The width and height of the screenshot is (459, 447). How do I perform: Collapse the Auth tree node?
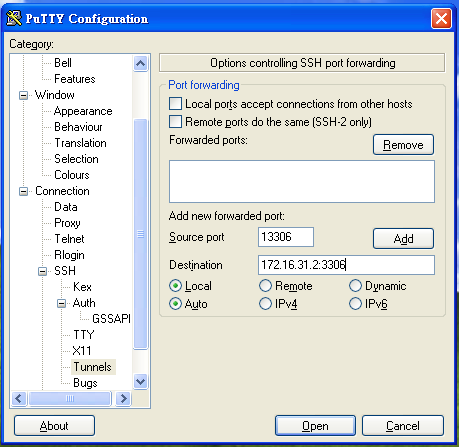61,303
